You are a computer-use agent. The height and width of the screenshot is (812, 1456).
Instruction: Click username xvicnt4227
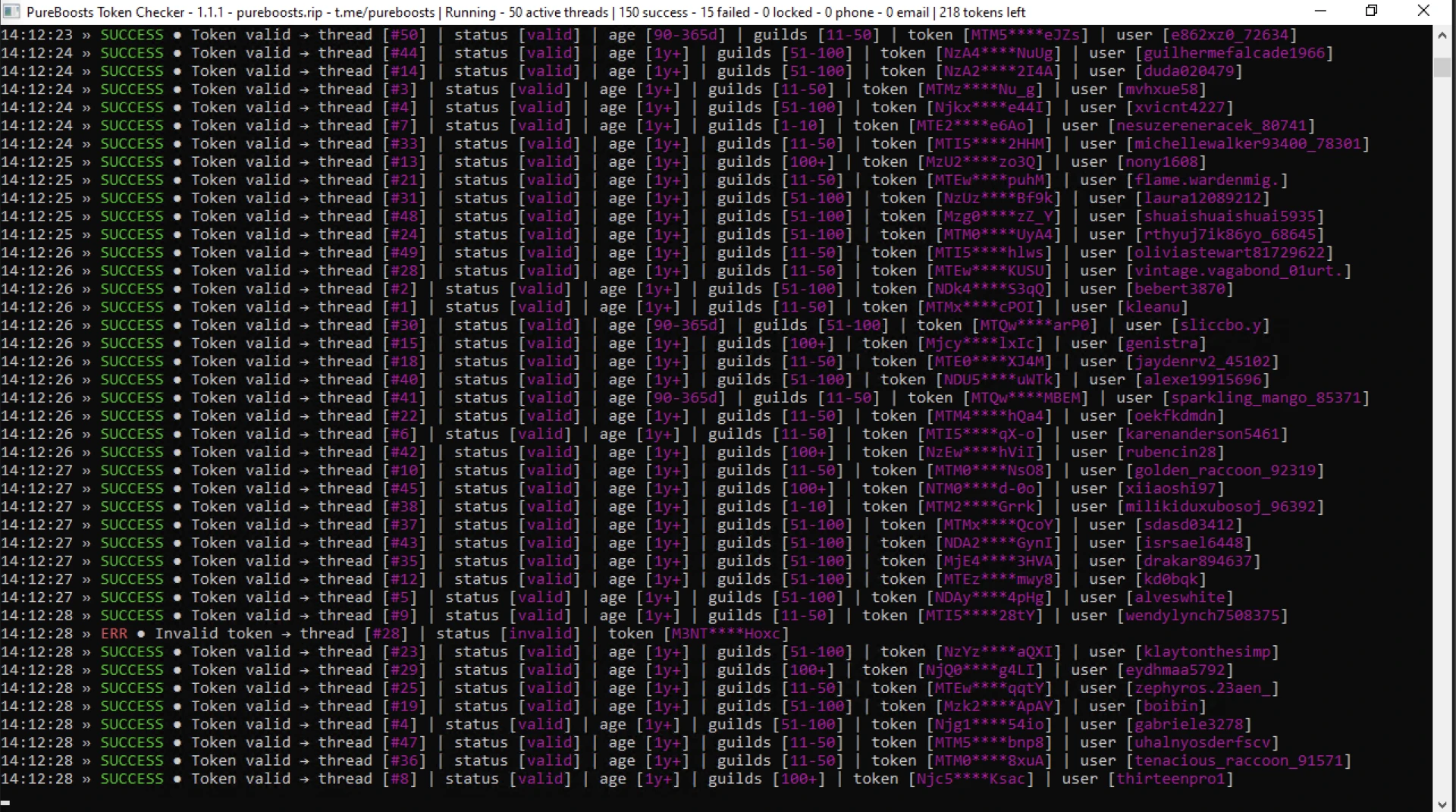tap(1180, 108)
